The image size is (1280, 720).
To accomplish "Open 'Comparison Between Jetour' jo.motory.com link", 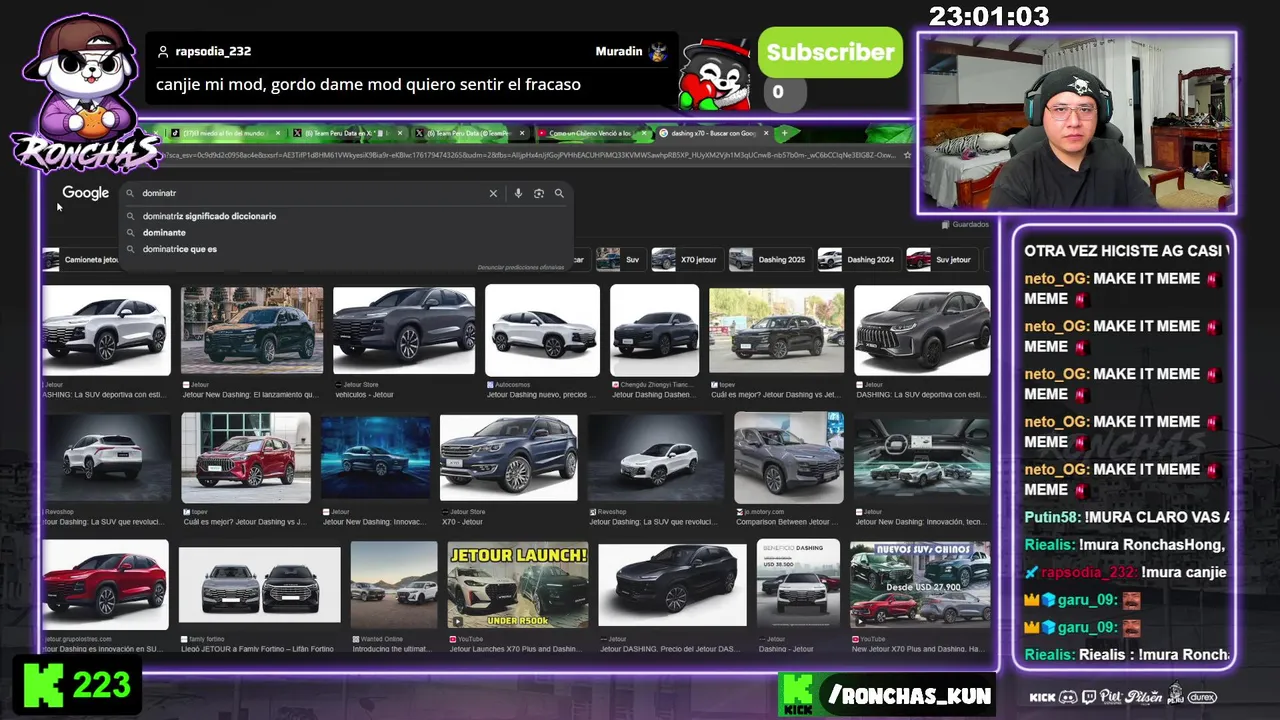I will click(x=788, y=521).
